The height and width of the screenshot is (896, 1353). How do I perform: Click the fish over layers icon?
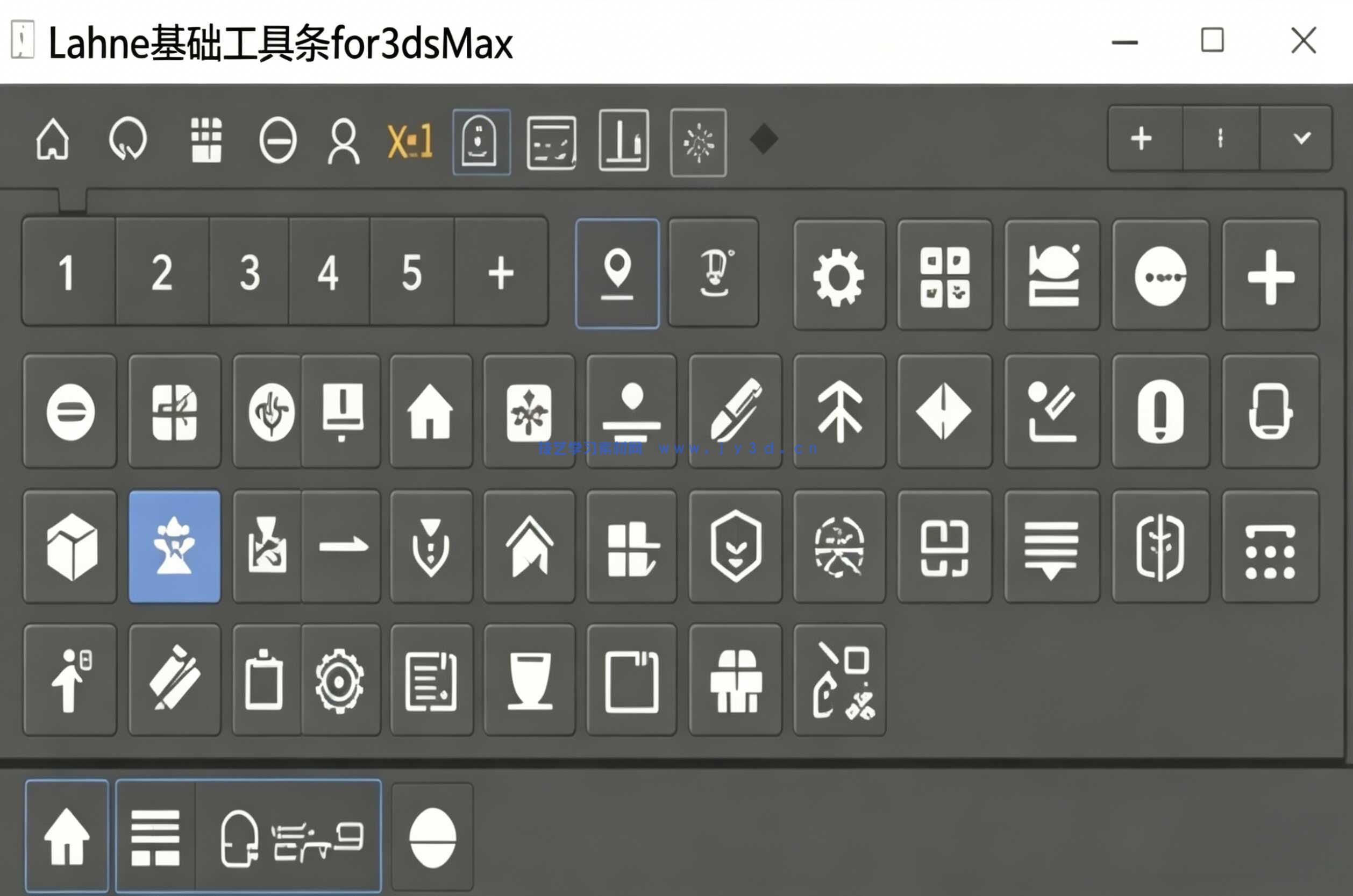1052,275
